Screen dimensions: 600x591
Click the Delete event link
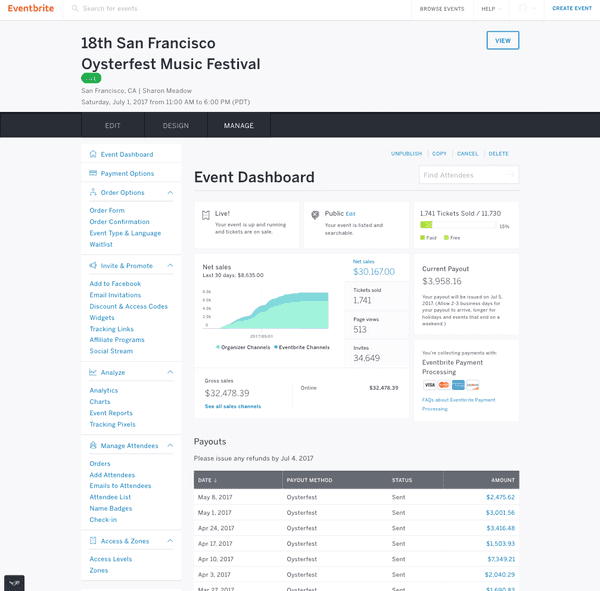pos(499,153)
